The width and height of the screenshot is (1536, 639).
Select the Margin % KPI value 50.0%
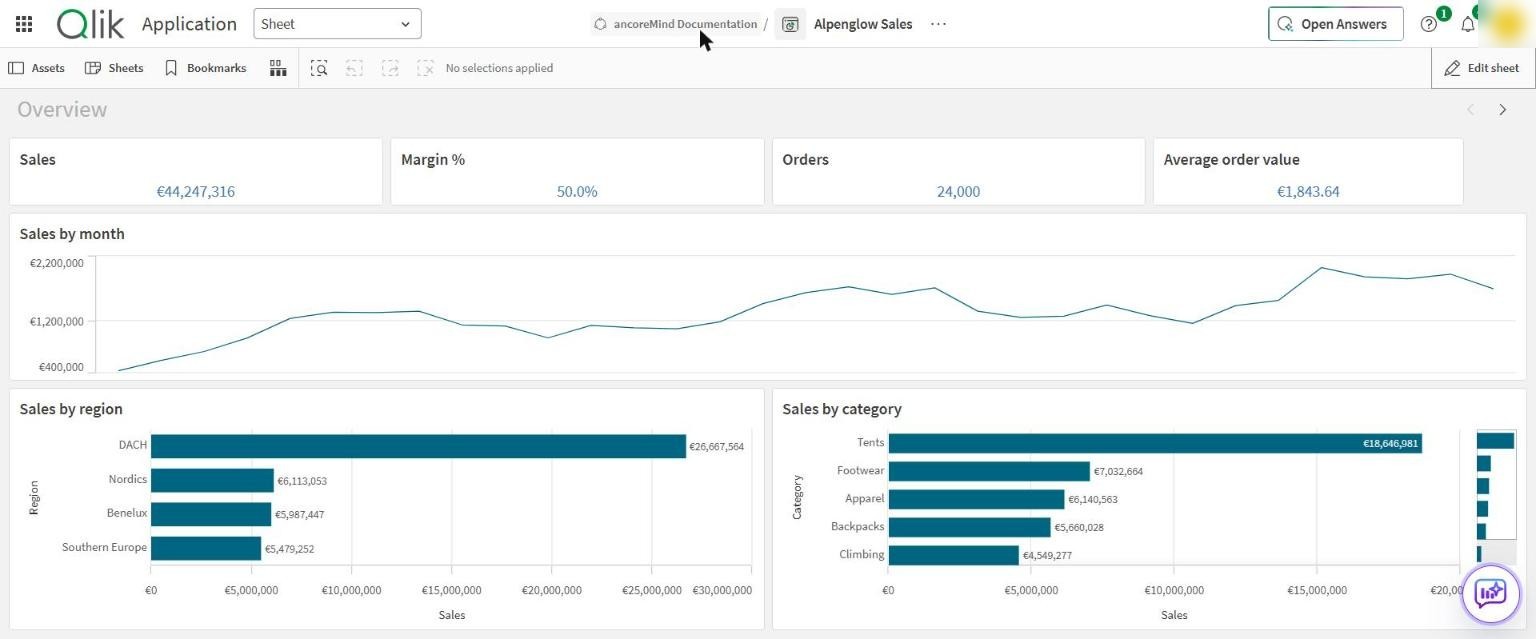[x=577, y=191]
